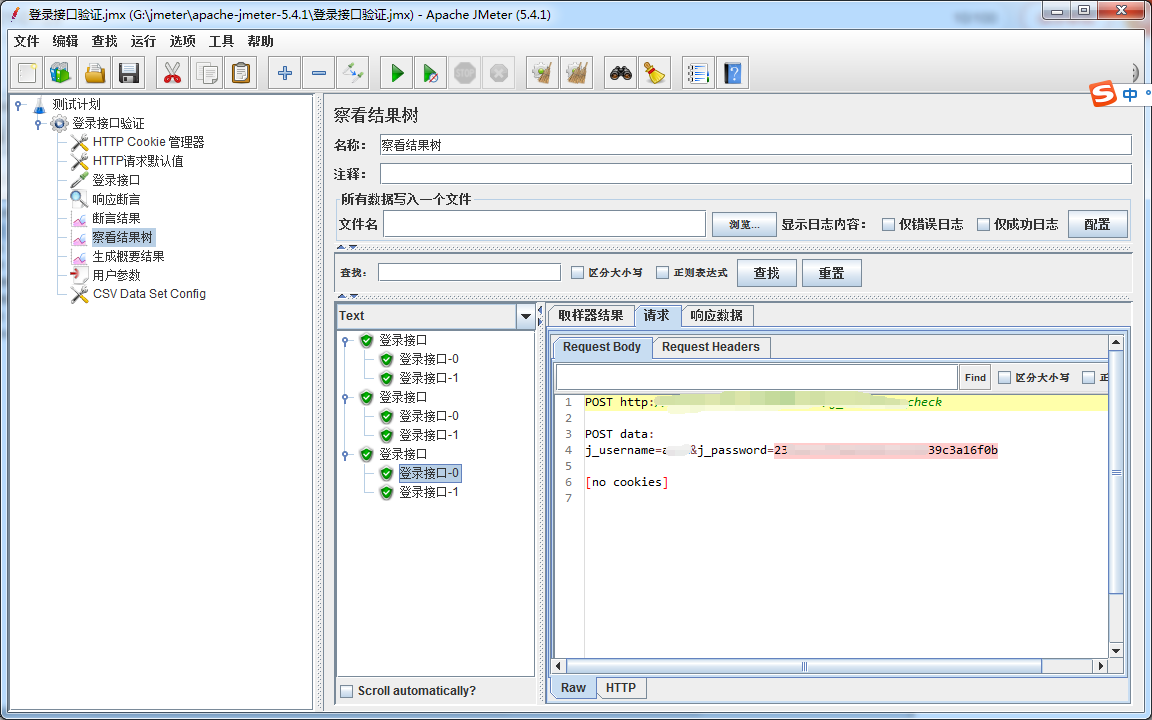This screenshot has width=1152, height=720.
Task: Click the Toggle enable/disable icon
Action: point(352,73)
